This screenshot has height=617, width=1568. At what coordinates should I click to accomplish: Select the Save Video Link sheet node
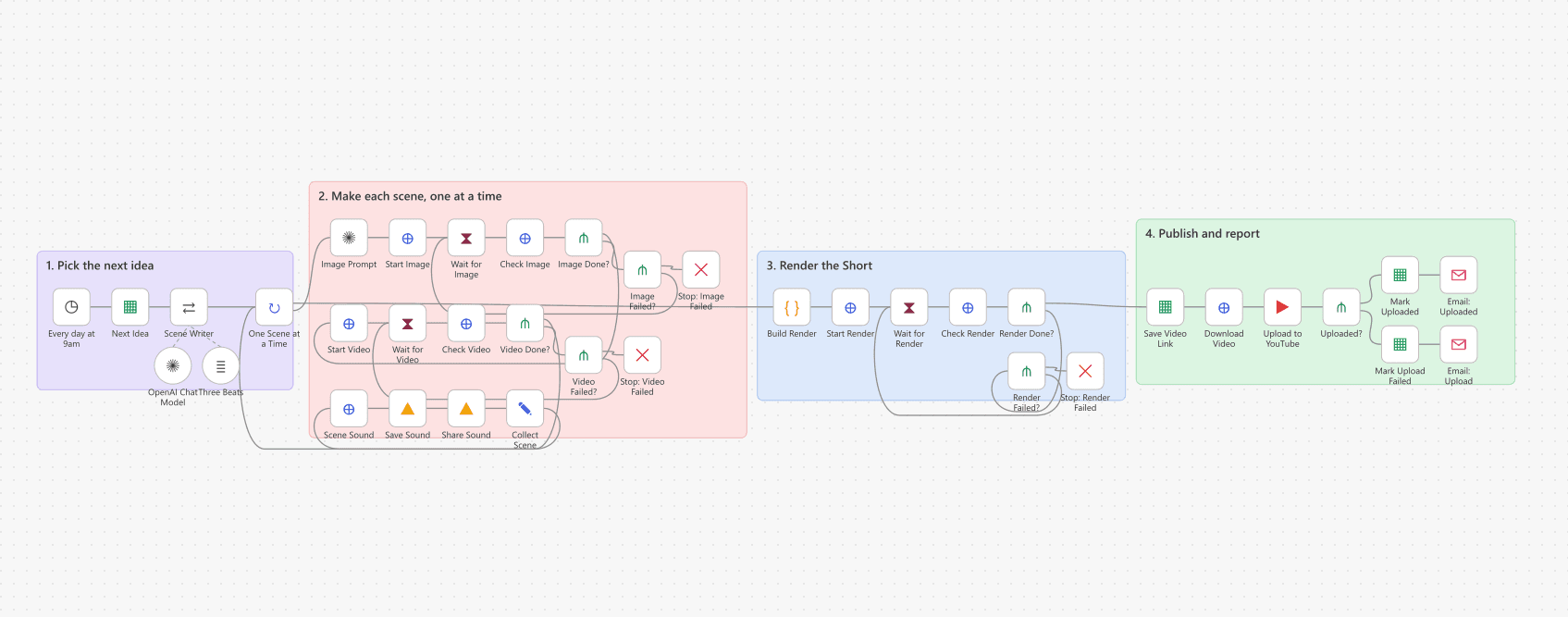point(1166,307)
